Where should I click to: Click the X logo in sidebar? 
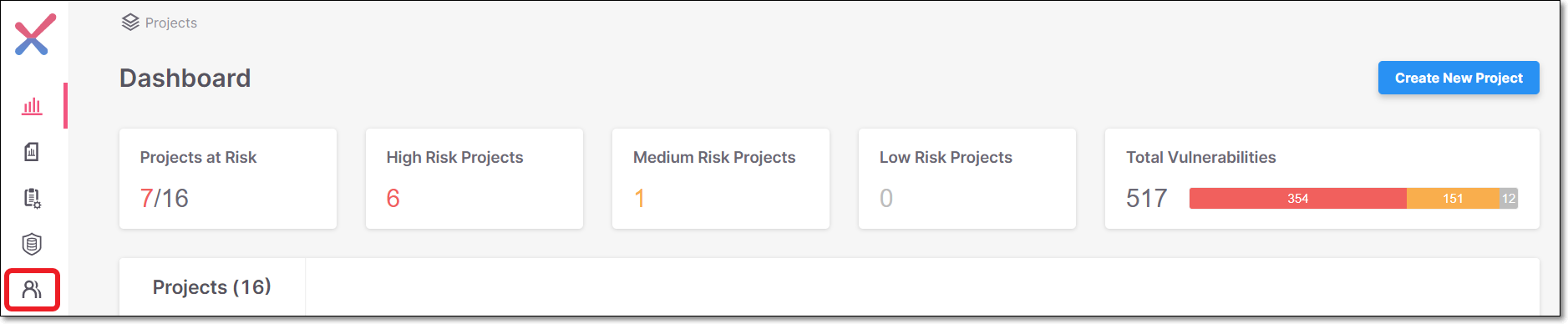coord(34,34)
